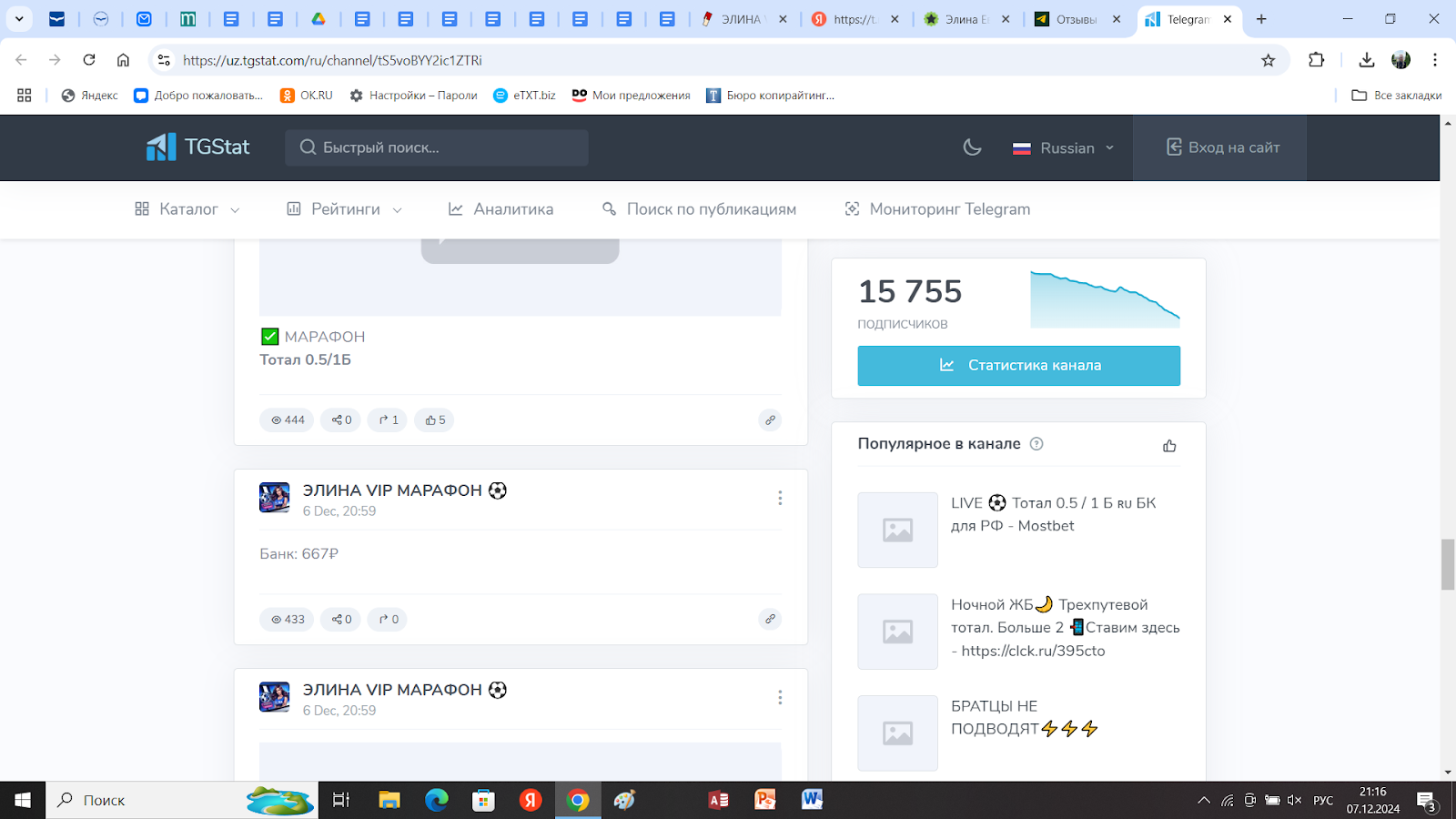The height and width of the screenshot is (819, 1456).
Task: Expand the Russian language dropdown
Action: click(1063, 147)
